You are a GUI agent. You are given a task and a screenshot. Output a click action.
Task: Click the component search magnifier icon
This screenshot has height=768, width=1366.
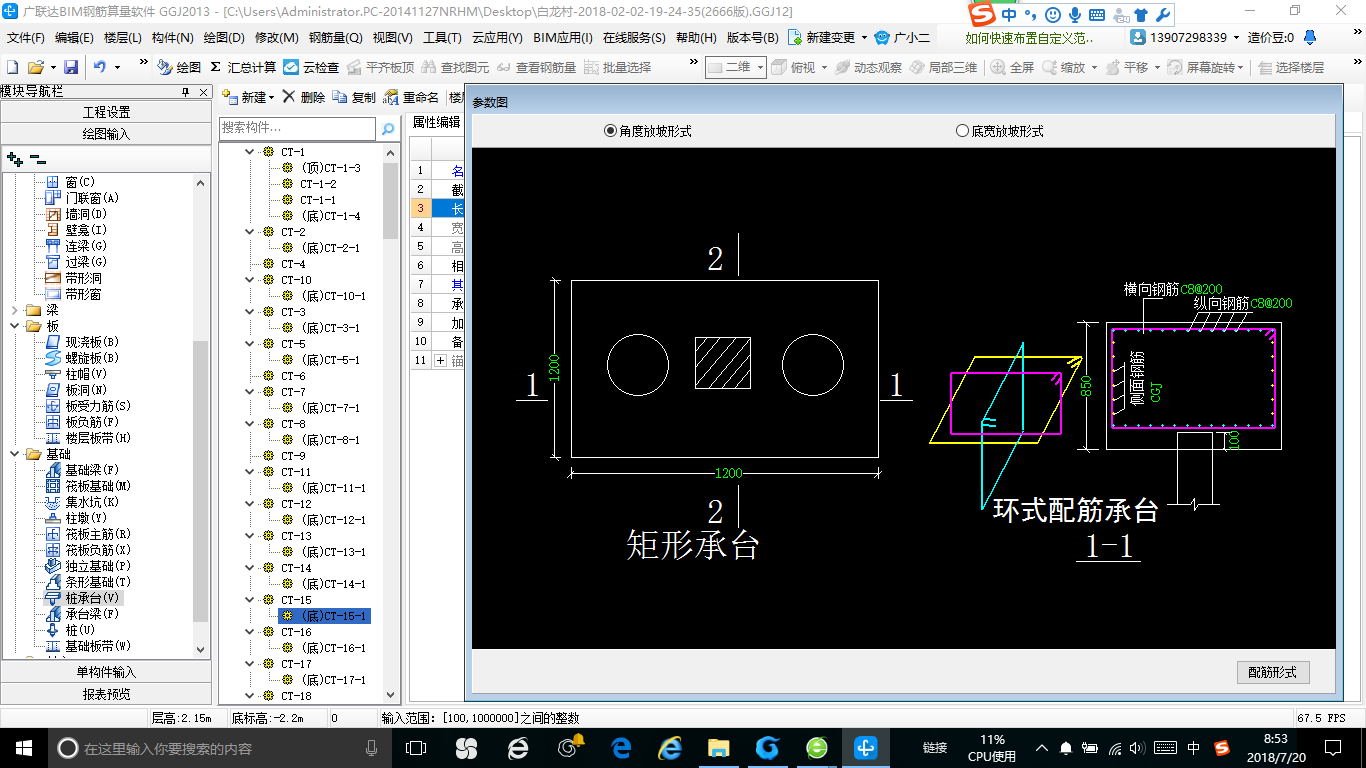[x=387, y=129]
